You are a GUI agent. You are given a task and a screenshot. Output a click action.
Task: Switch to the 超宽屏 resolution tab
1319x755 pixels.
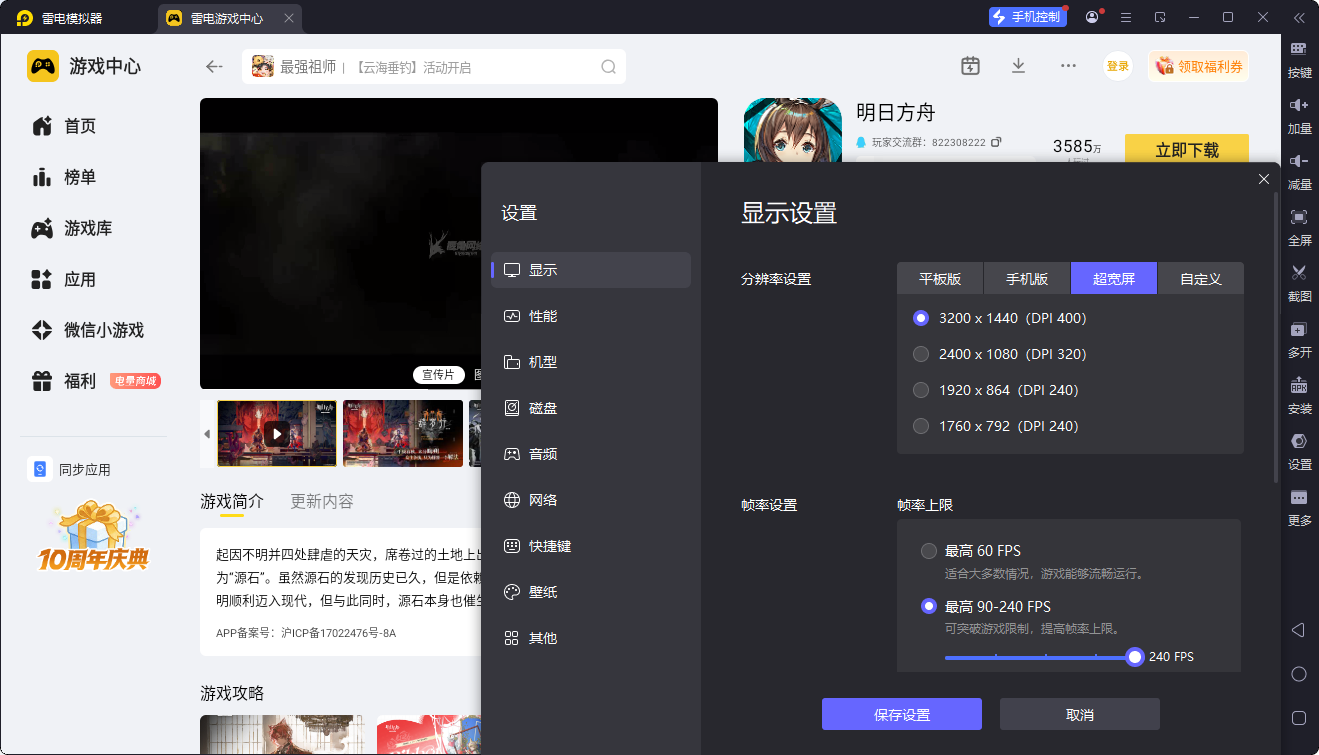click(x=1114, y=279)
